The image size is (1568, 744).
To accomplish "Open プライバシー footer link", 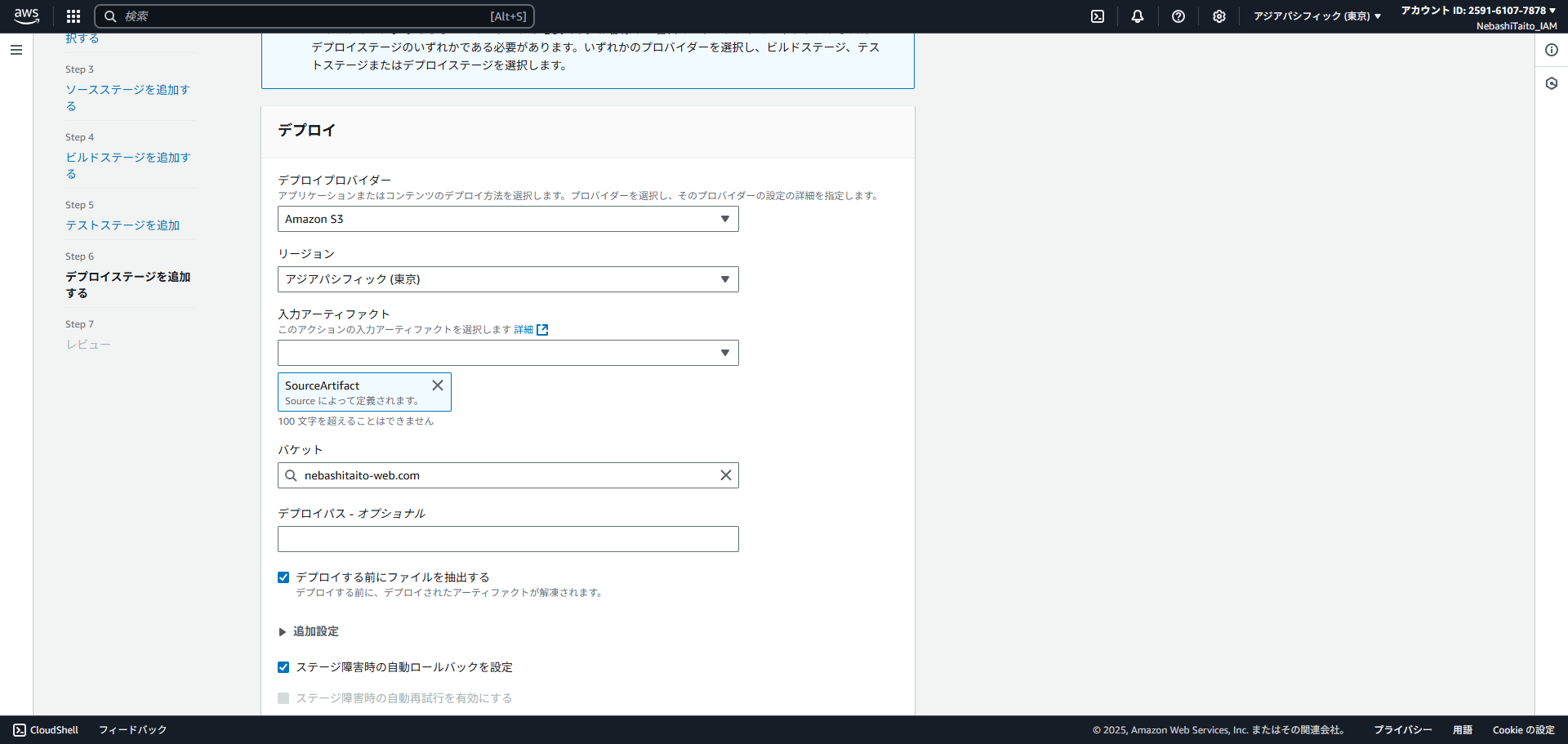I will [x=1403, y=730].
